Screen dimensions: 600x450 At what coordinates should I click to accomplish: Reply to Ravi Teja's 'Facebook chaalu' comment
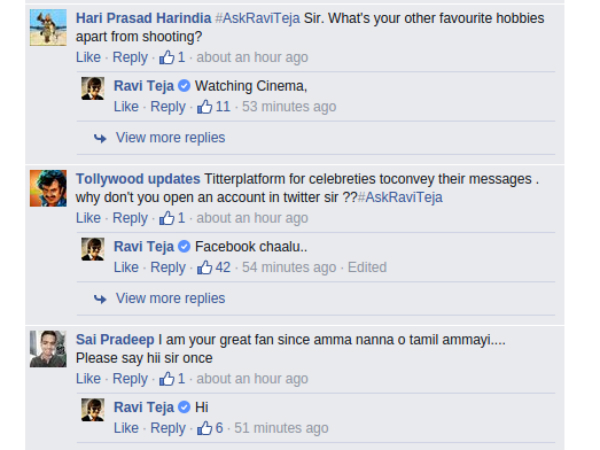coord(167,267)
